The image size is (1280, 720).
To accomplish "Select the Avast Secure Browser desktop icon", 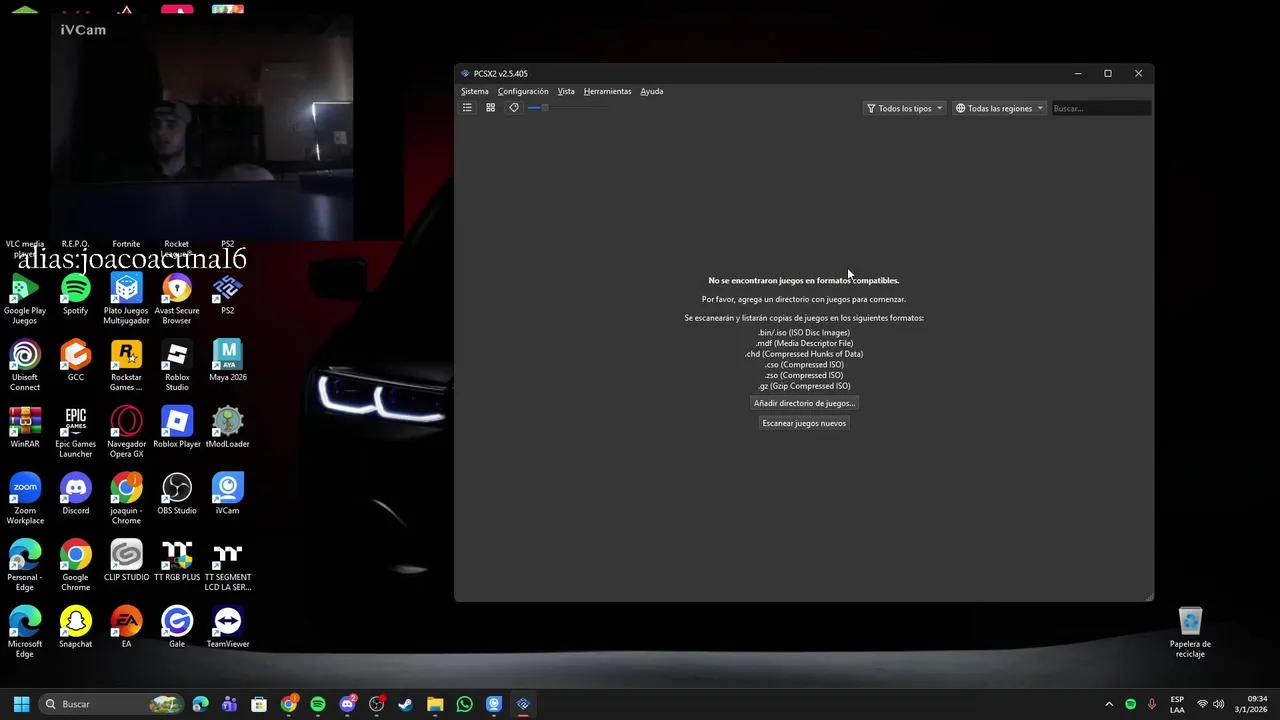I will (x=177, y=299).
